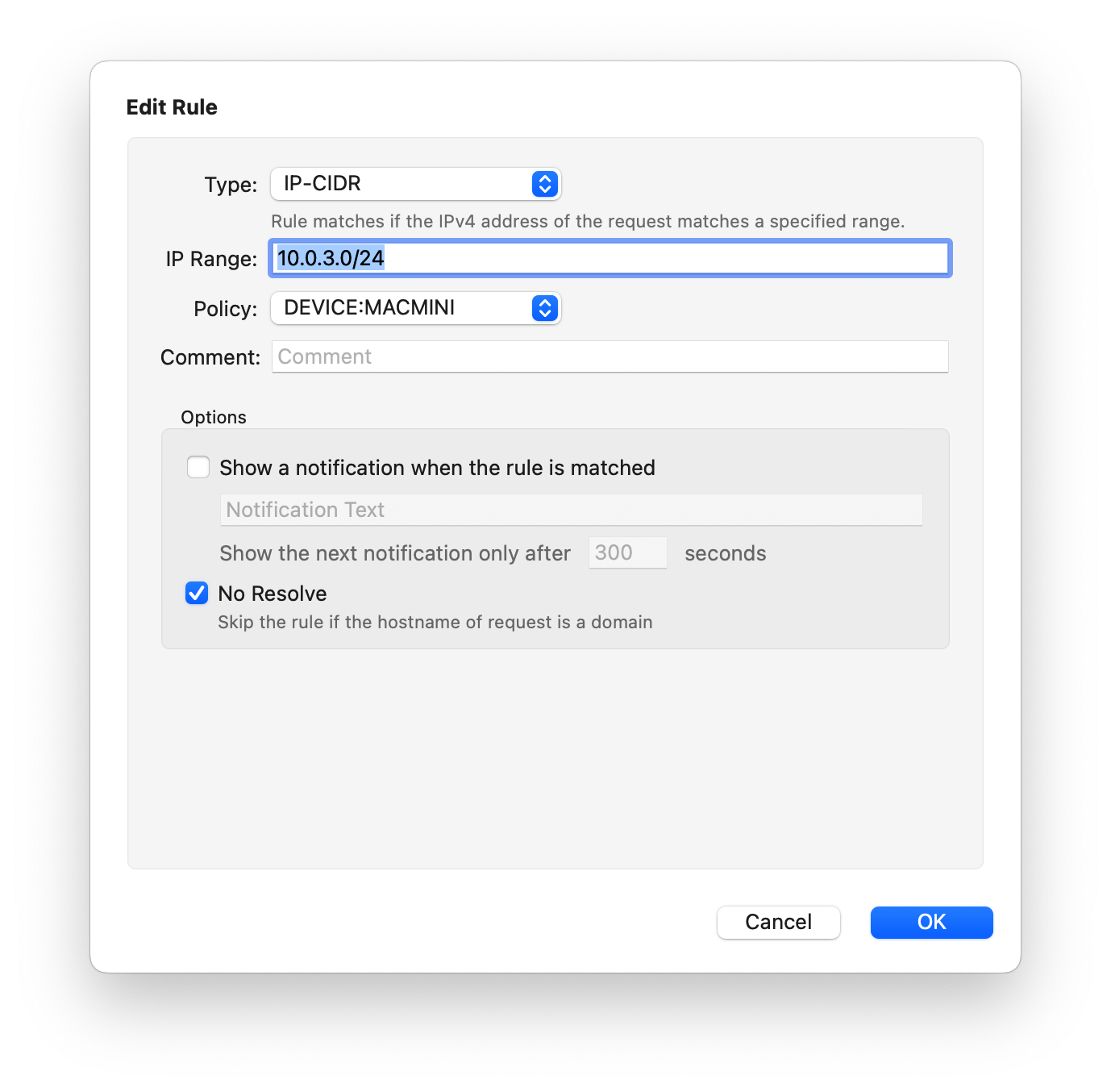Expand the Policy dropdown showing DEVICE:MACMINI
The width and height of the screenshot is (1111, 1092).
pyautogui.click(x=403, y=308)
